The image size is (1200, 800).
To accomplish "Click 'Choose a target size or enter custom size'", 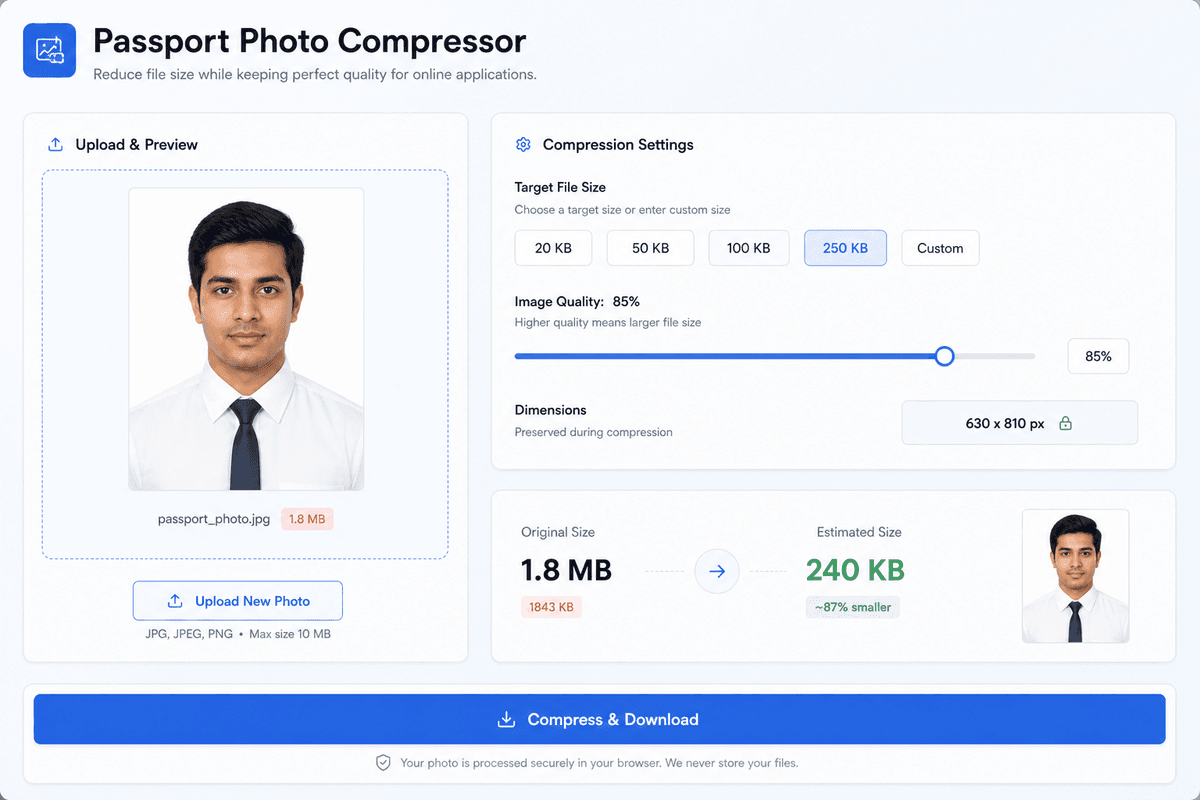I will (x=622, y=210).
